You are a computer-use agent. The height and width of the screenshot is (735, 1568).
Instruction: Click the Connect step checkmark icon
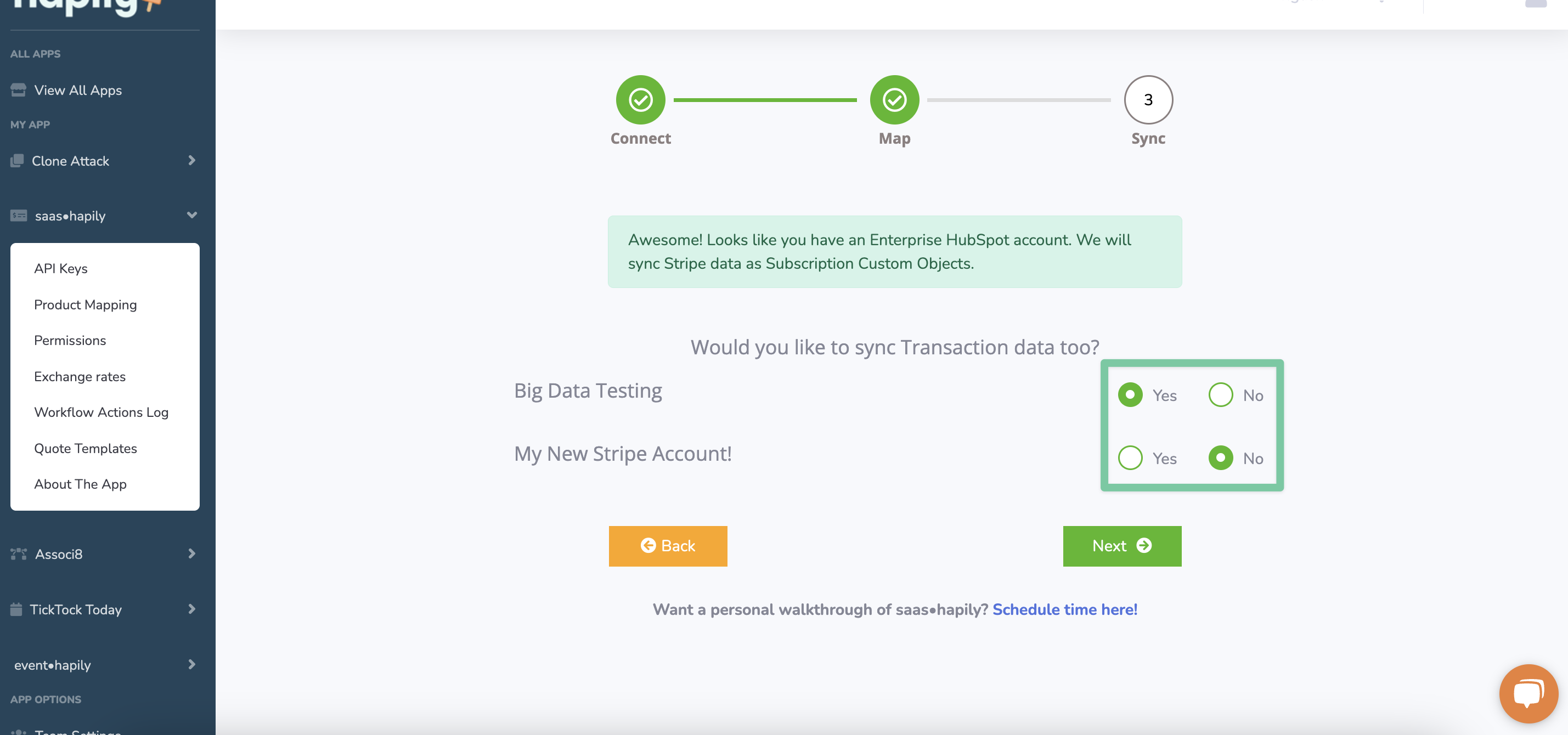(x=640, y=100)
